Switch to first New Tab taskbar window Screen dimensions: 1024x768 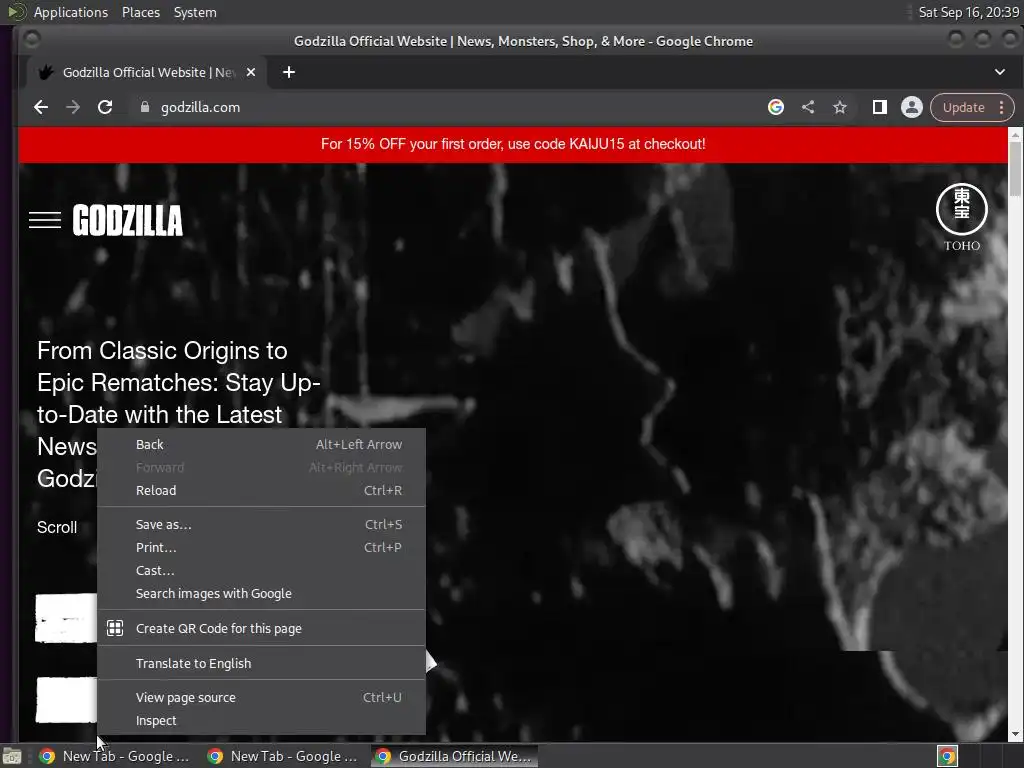click(x=114, y=756)
